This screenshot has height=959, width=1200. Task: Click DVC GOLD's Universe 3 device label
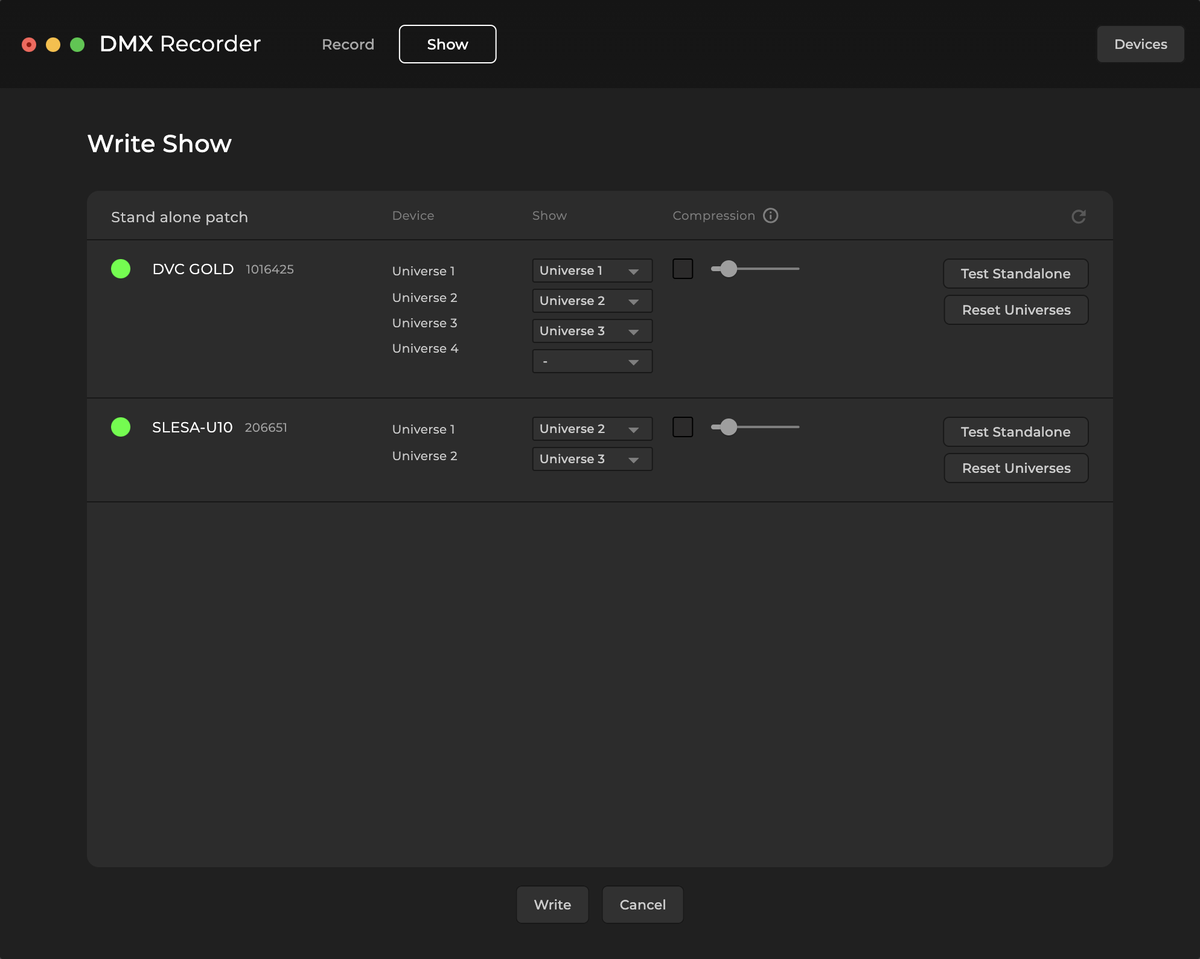pyautogui.click(x=425, y=323)
